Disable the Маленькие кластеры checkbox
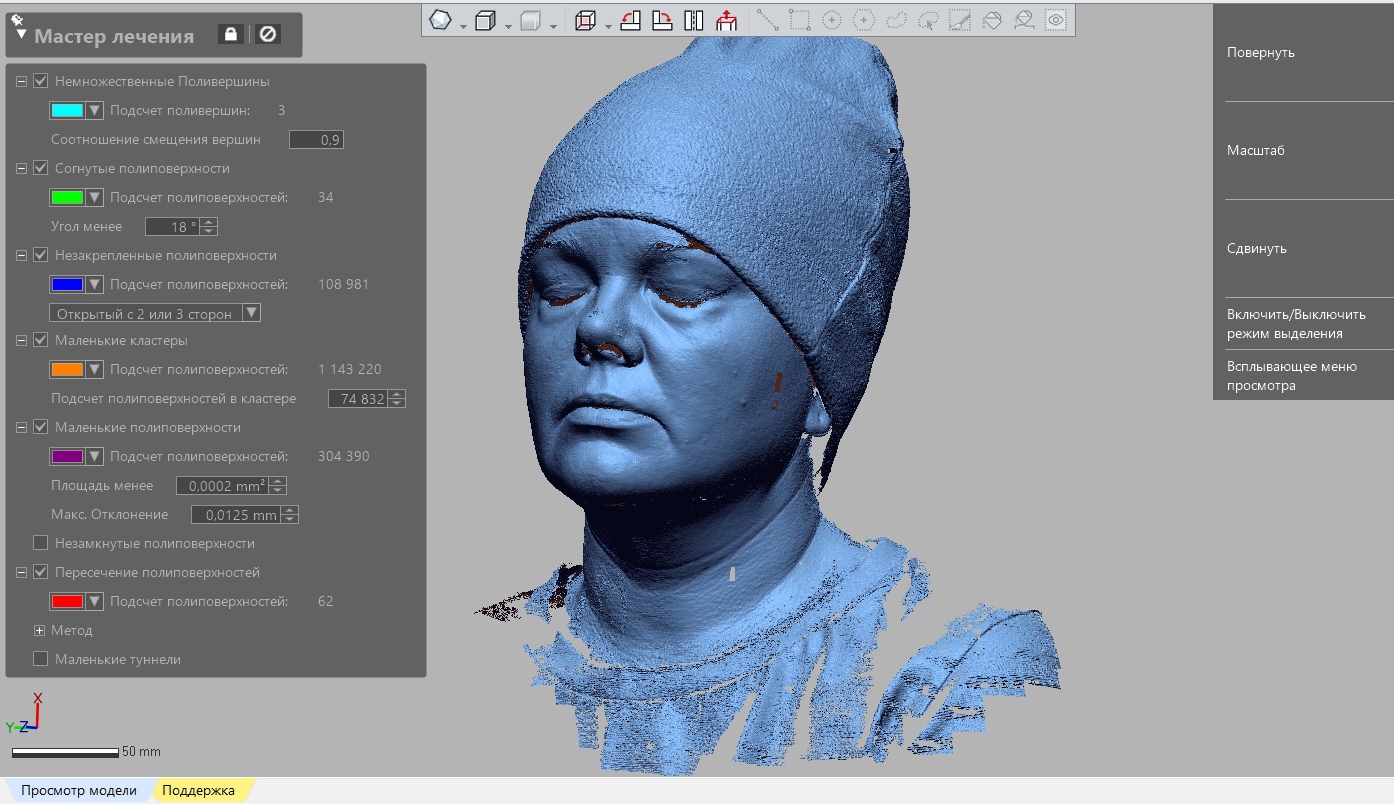 click(40, 340)
